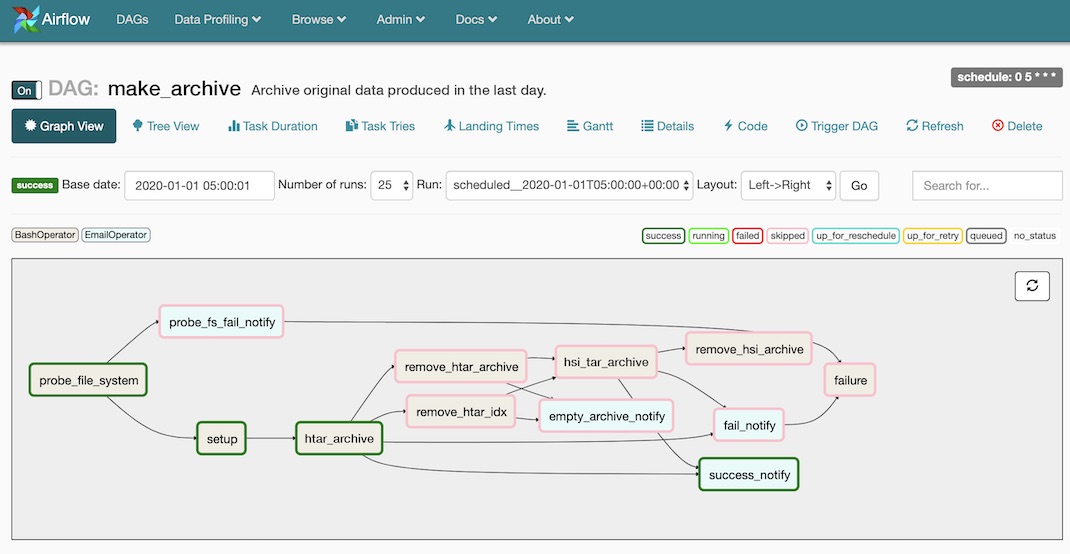The image size is (1070, 554).
Task: Switch to the Gantt chart view
Action: tap(590, 126)
